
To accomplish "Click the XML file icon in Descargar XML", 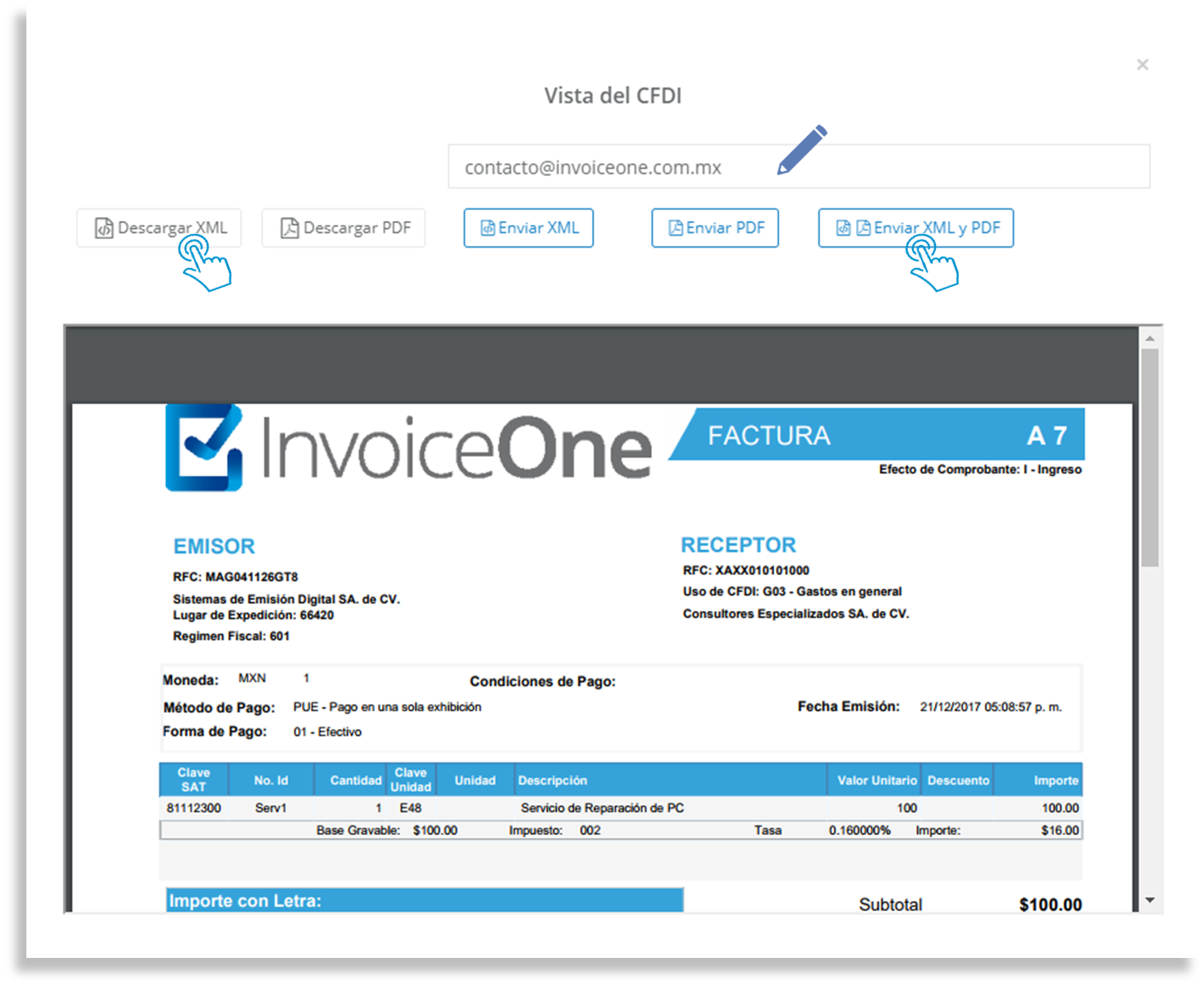I will [x=104, y=228].
